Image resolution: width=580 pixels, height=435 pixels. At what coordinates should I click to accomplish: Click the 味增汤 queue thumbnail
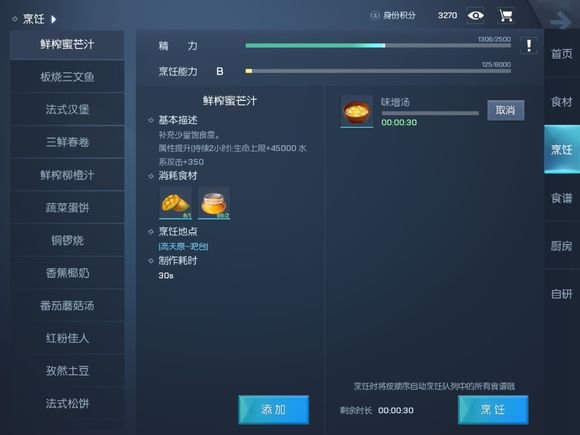pyautogui.click(x=357, y=111)
